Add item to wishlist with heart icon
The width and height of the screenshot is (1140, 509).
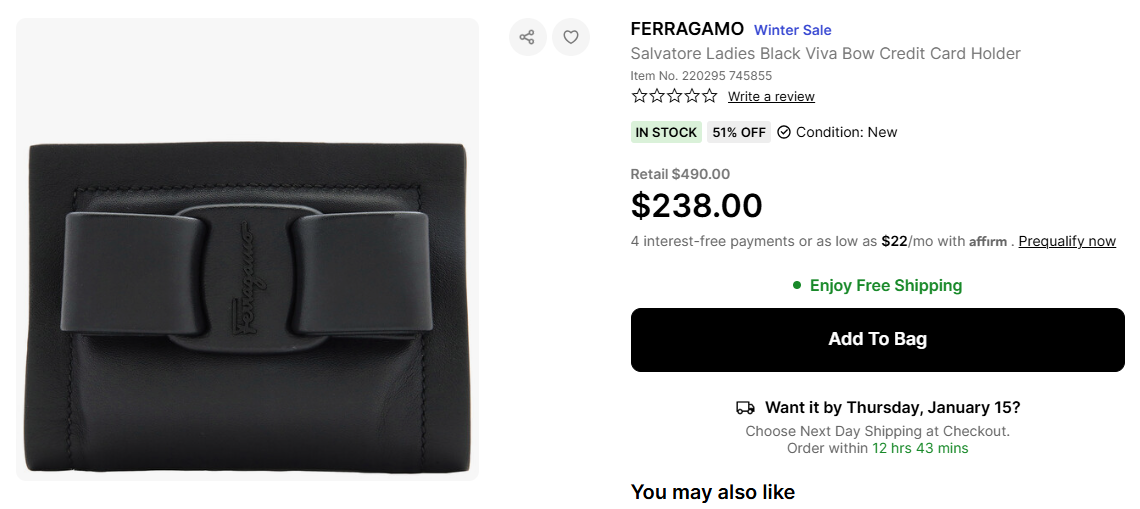pyautogui.click(x=571, y=37)
